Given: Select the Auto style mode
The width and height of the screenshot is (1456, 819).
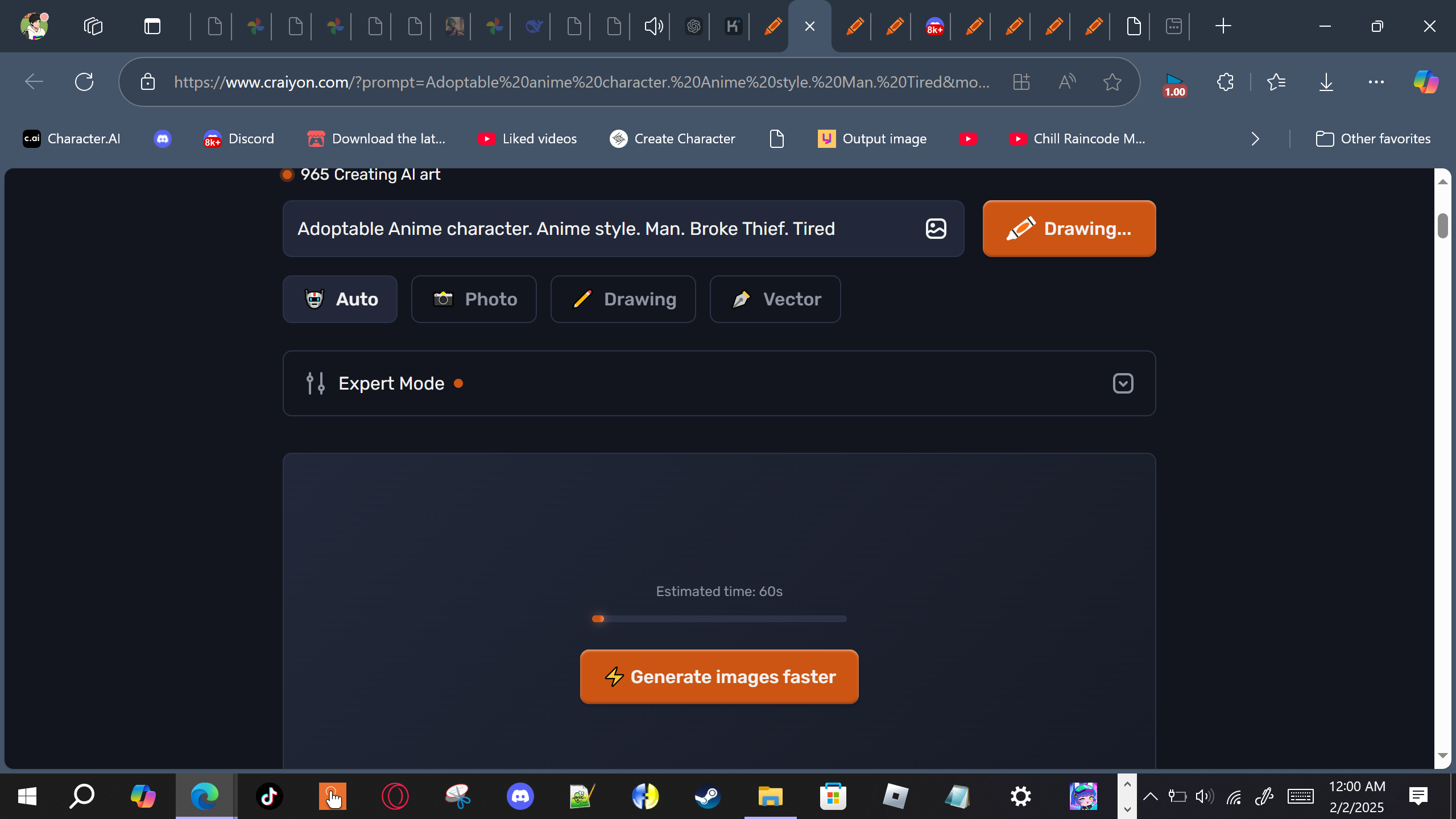Looking at the screenshot, I should [340, 299].
